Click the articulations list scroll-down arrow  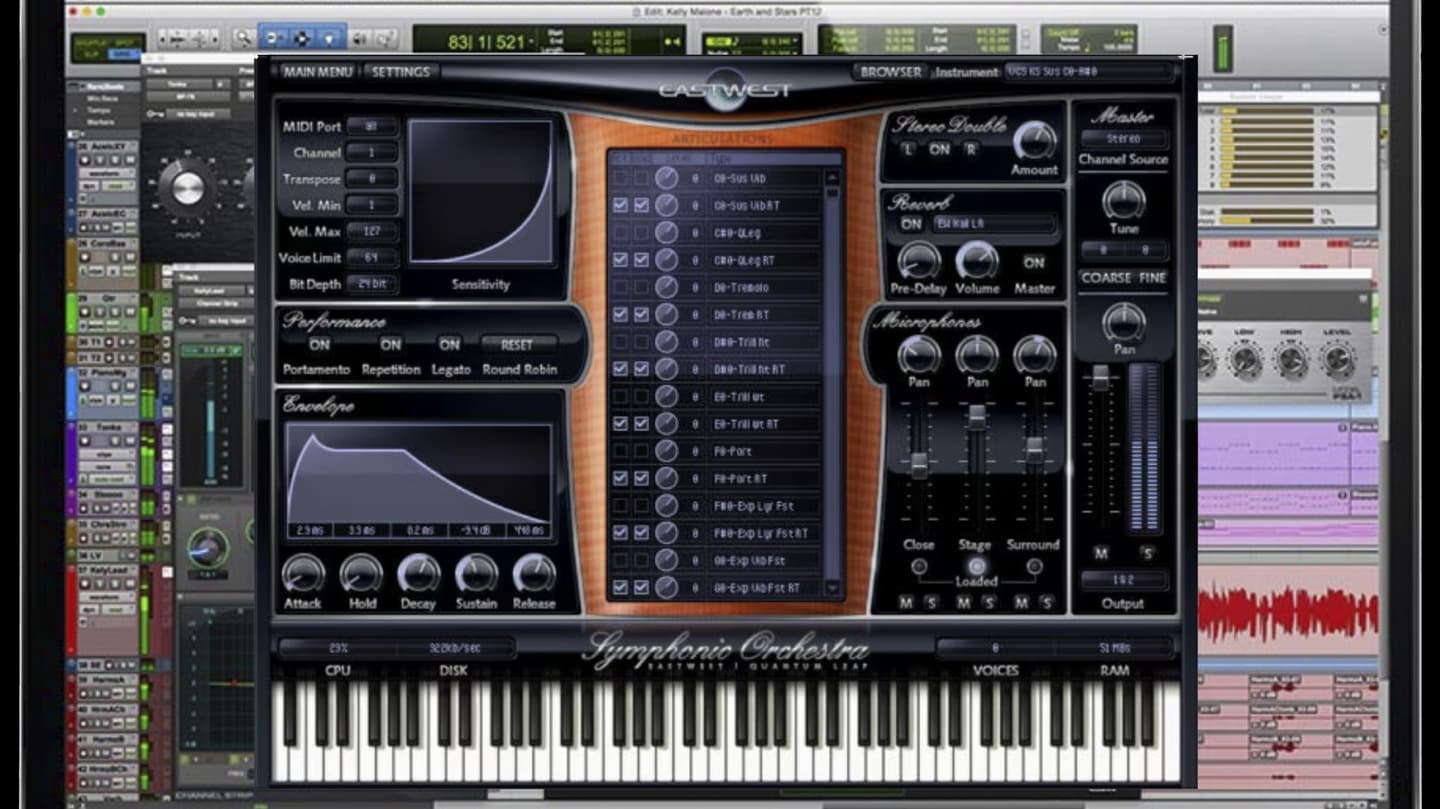click(x=832, y=588)
